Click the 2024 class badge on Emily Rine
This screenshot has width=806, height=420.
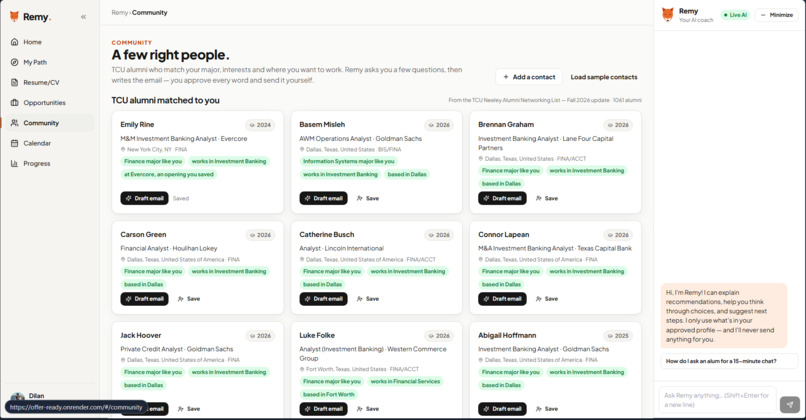pyautogui.click(x=260, y=125)
